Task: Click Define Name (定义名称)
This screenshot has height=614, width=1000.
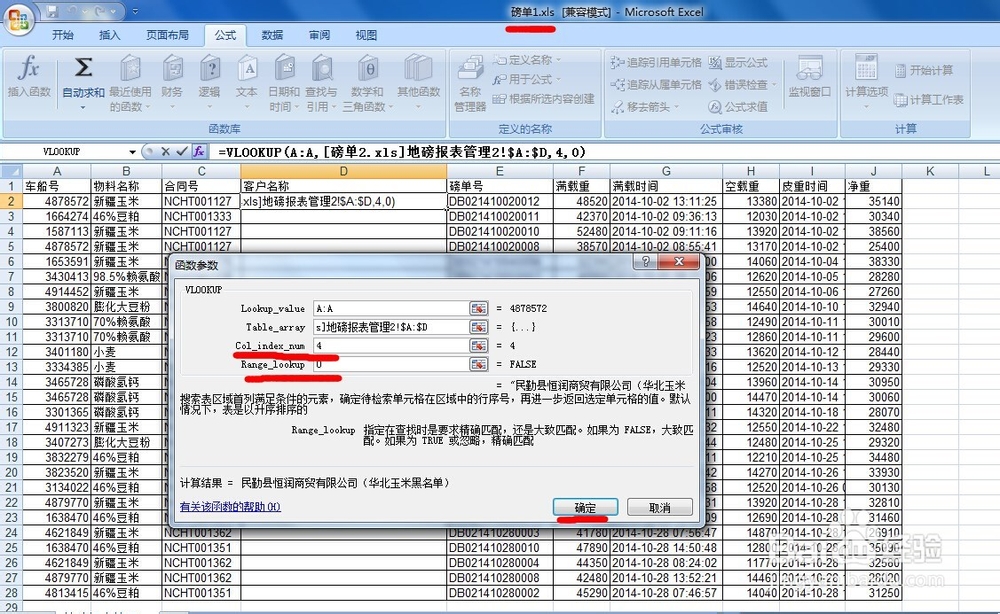Action: click(x=527, y=60)
